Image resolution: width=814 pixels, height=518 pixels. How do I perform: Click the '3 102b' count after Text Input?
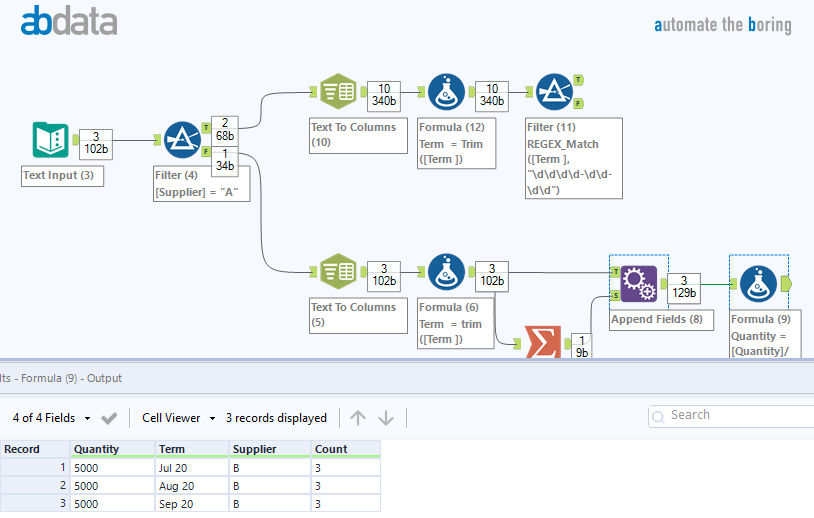tap(96, 144)
